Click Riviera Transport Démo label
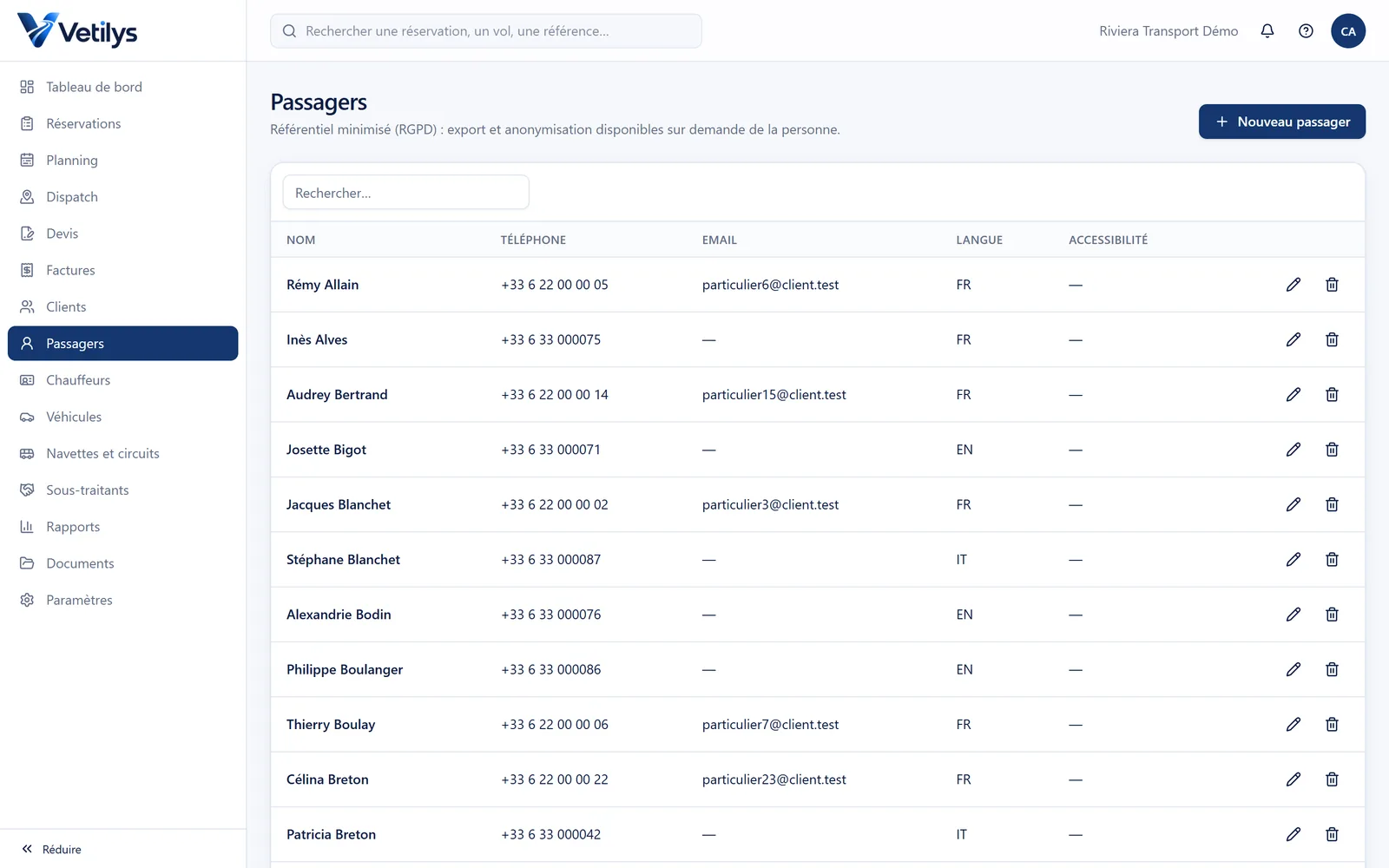Image resolution: width=1389 pixels, height=868 pixels. pyautogui.click(x=1168, y=31)
